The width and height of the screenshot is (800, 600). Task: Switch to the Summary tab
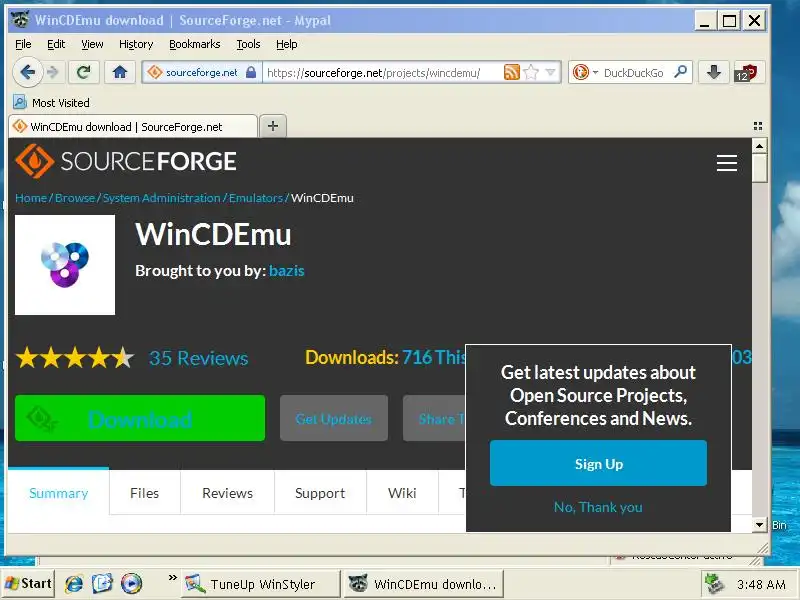click(59, 493)
